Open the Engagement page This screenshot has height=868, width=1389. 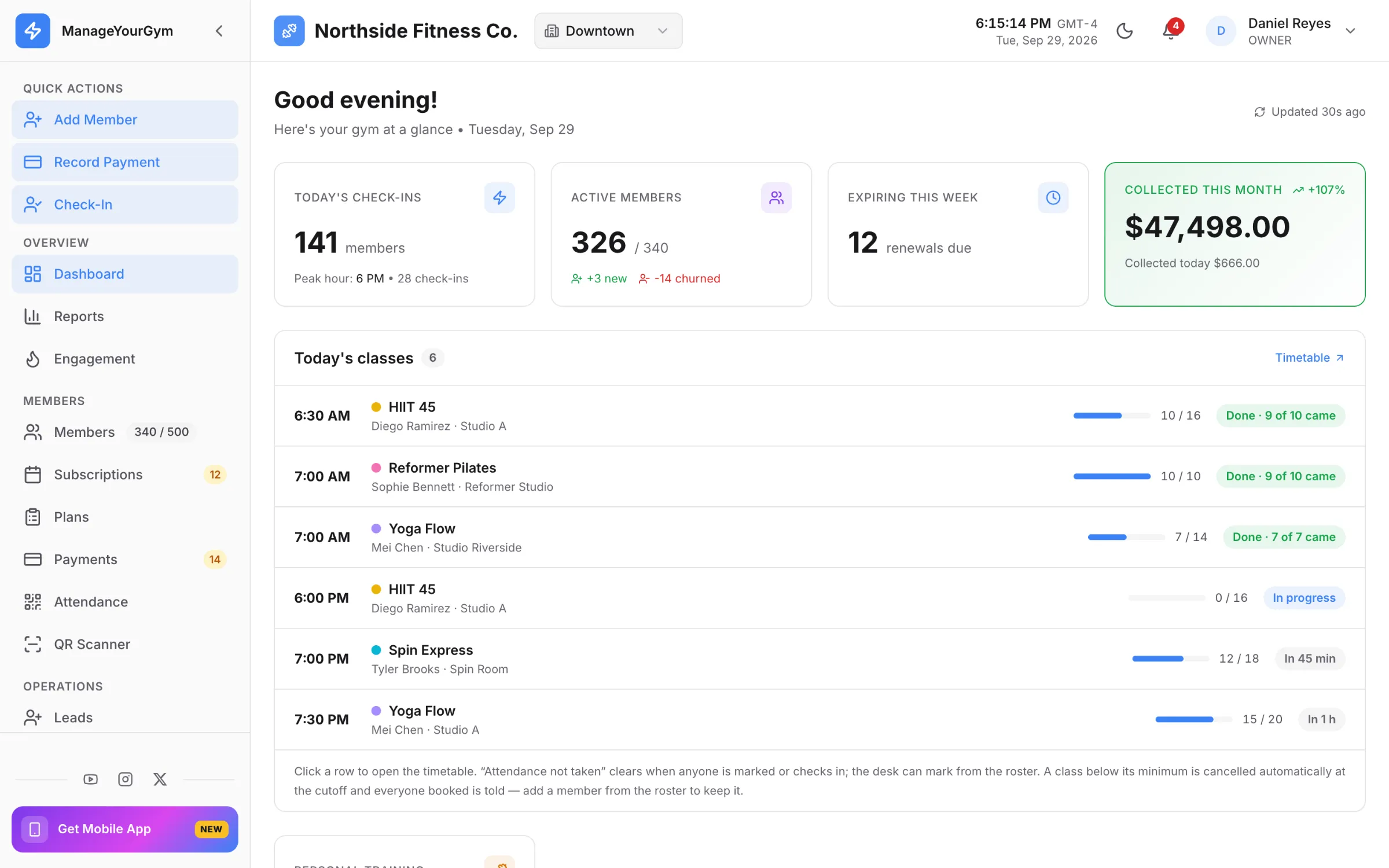click(x=125, y=359)
